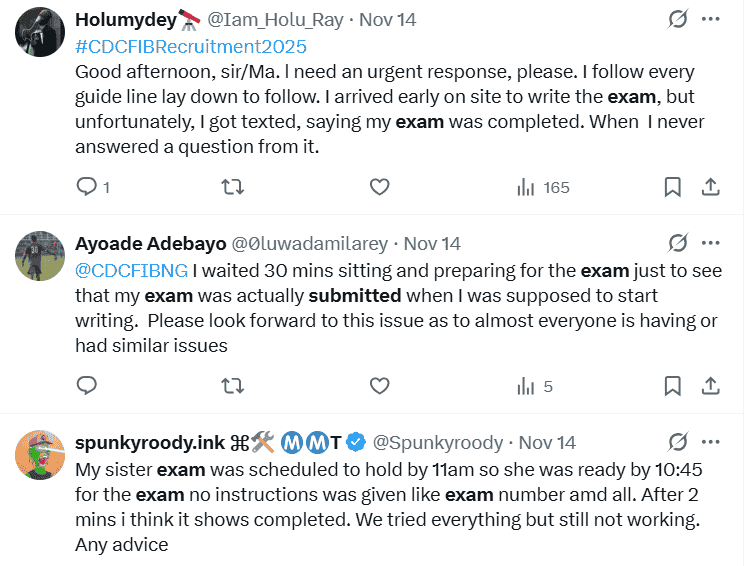Open Grok icon on Holumydey's tweet
Image resolution: width=751 pixels, height=566 pixels.
[x=677, y=19]
